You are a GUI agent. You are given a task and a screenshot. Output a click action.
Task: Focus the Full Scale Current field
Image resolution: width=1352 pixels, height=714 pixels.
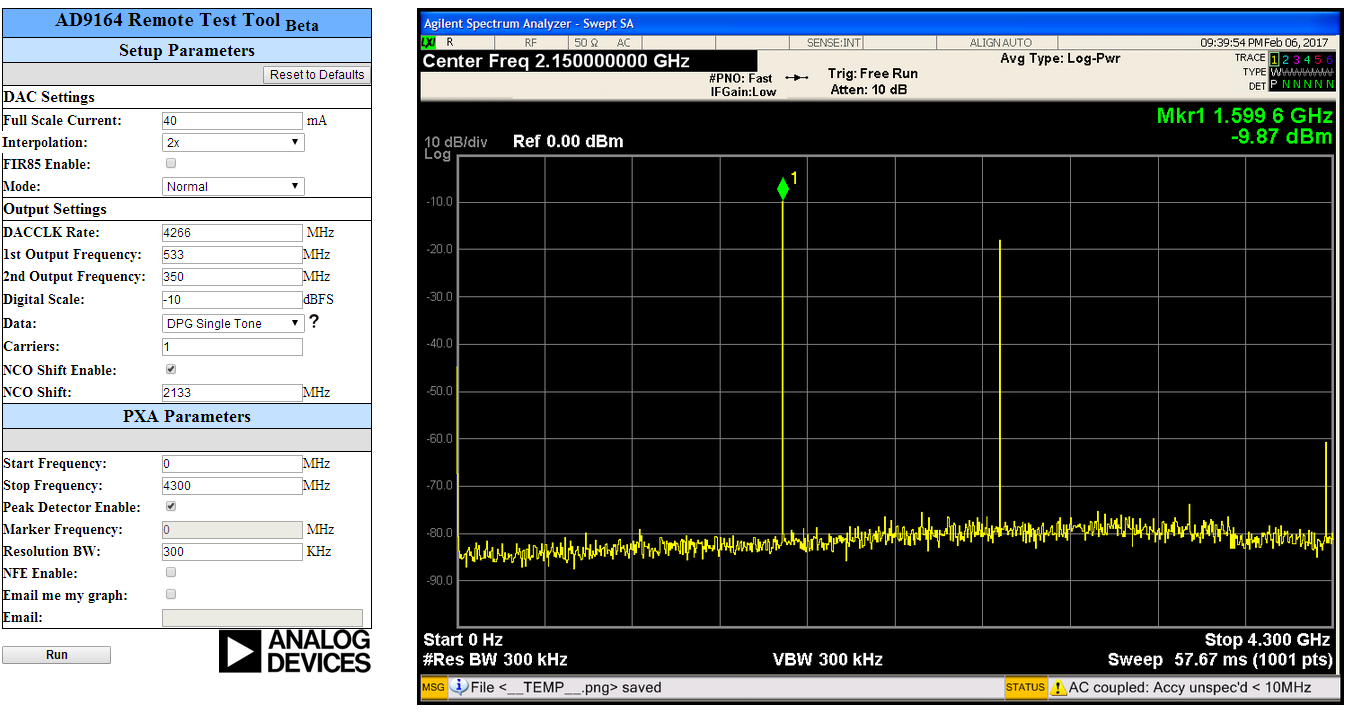[232, 120]
